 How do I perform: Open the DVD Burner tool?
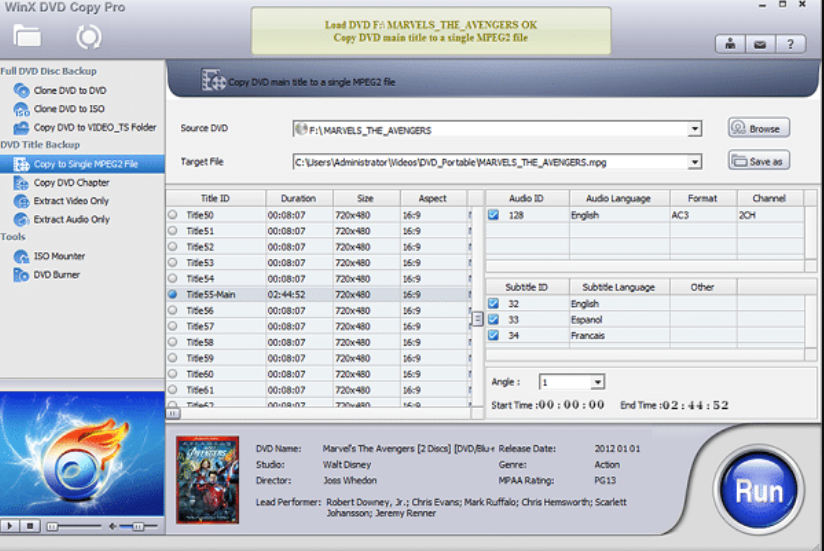(x=57, y=275)
